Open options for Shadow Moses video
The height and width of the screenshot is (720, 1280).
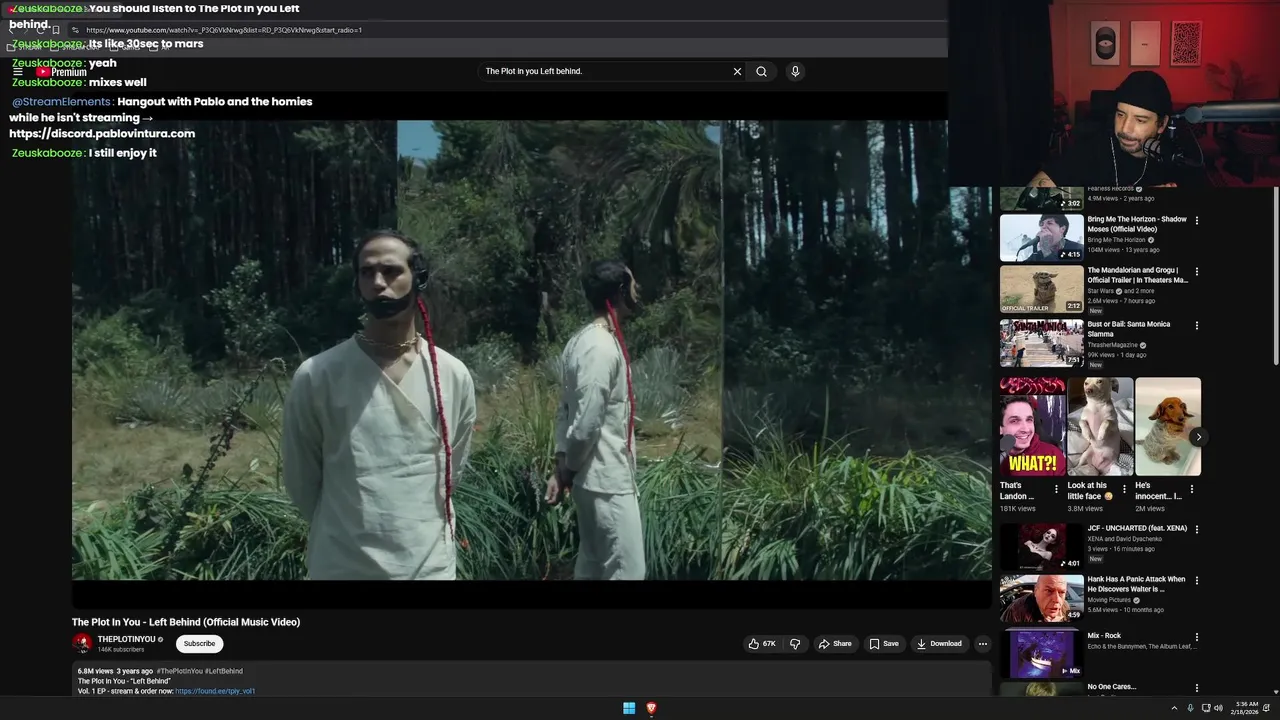tap(1197, 221)
